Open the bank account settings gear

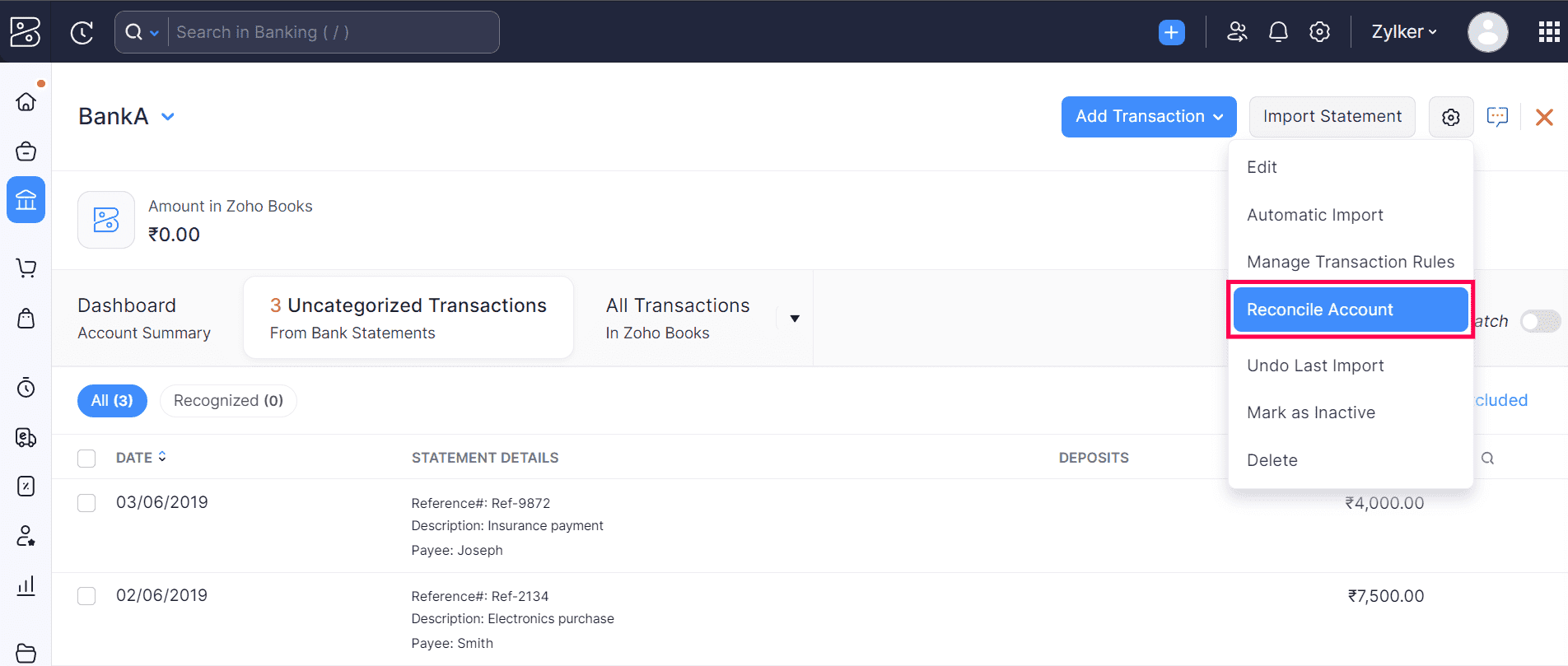point(1450,117)
